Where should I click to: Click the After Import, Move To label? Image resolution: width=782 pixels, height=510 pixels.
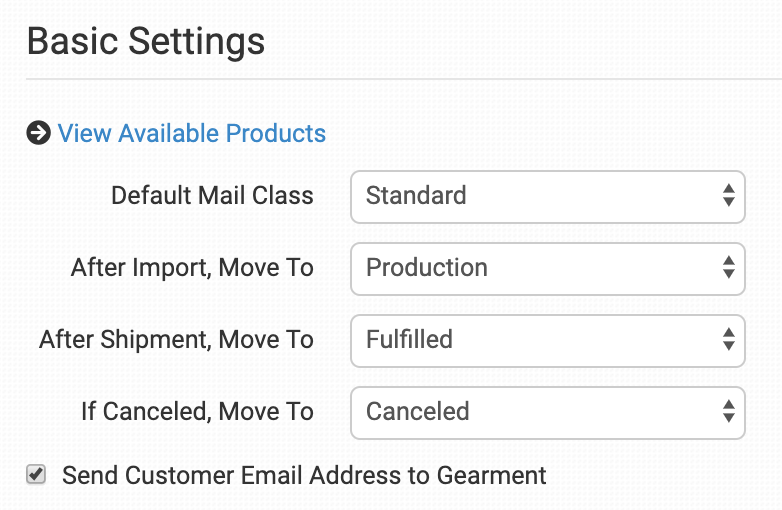(x=192, y=267)
